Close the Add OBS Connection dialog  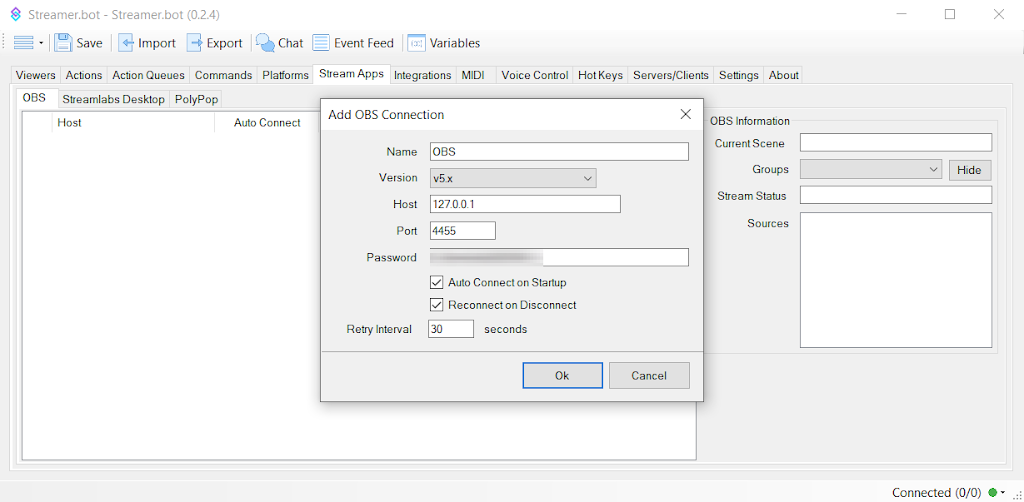click(685, 114)
